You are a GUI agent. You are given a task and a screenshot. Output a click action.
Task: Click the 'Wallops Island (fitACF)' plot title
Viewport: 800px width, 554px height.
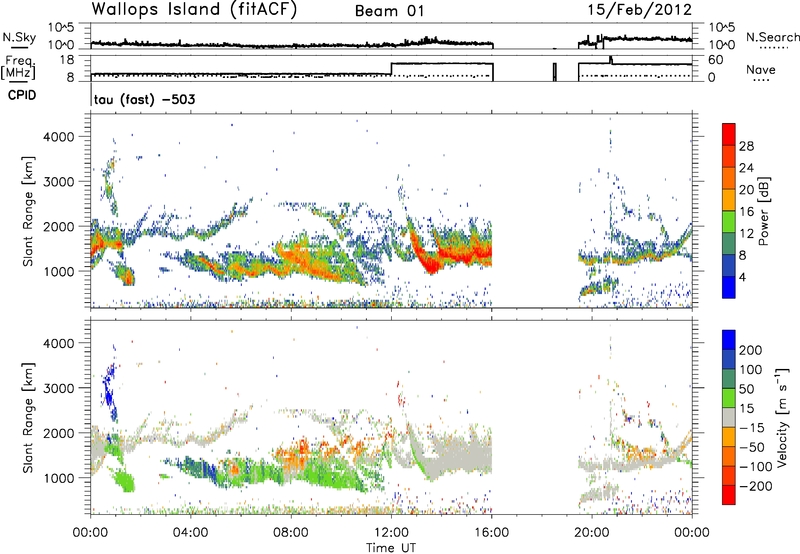point(194,10)
